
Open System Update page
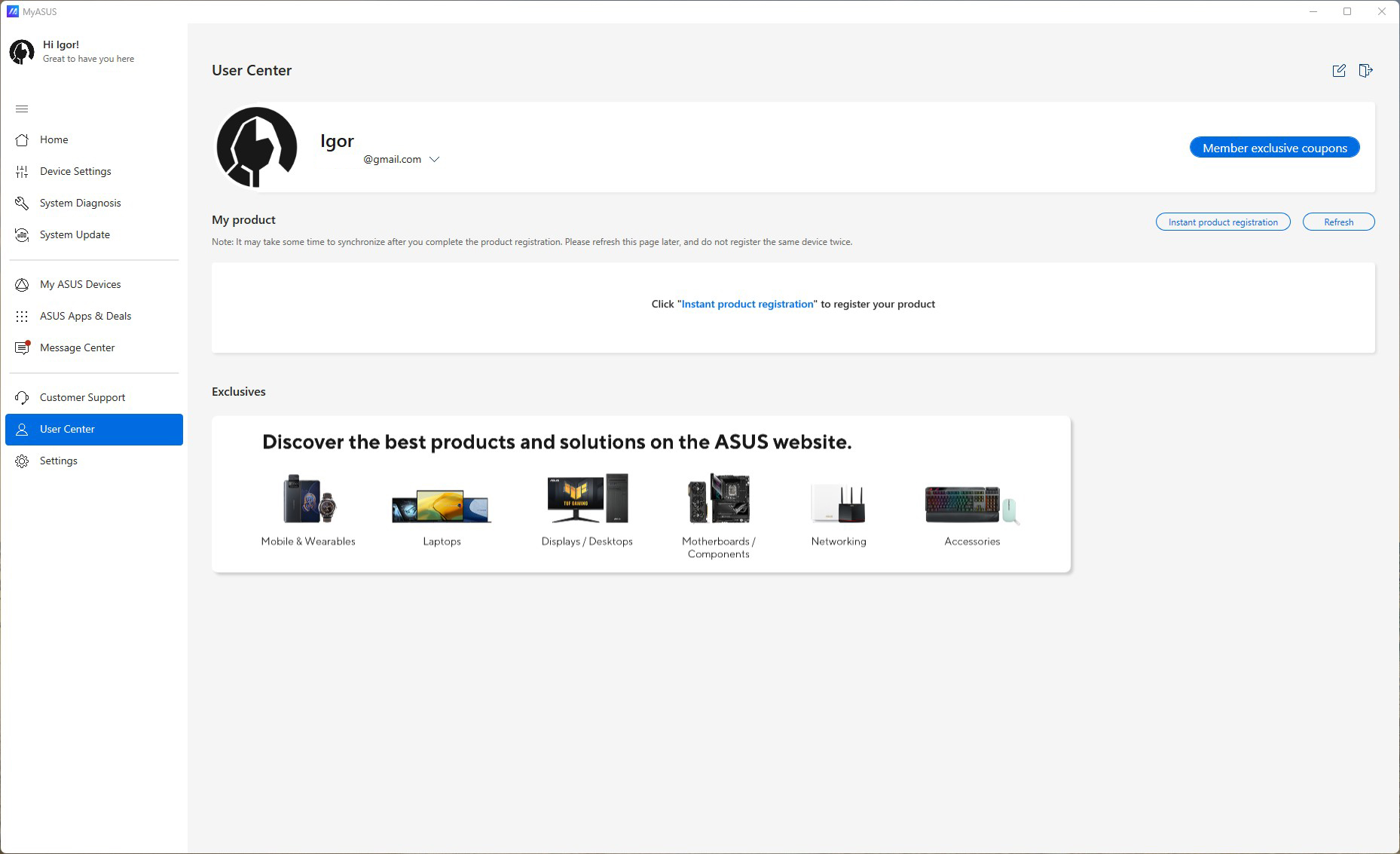click(x=94, y=234)
